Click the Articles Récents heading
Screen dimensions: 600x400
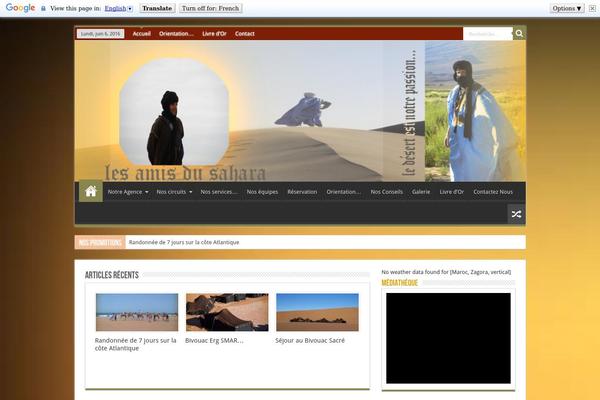coord(112,275)
